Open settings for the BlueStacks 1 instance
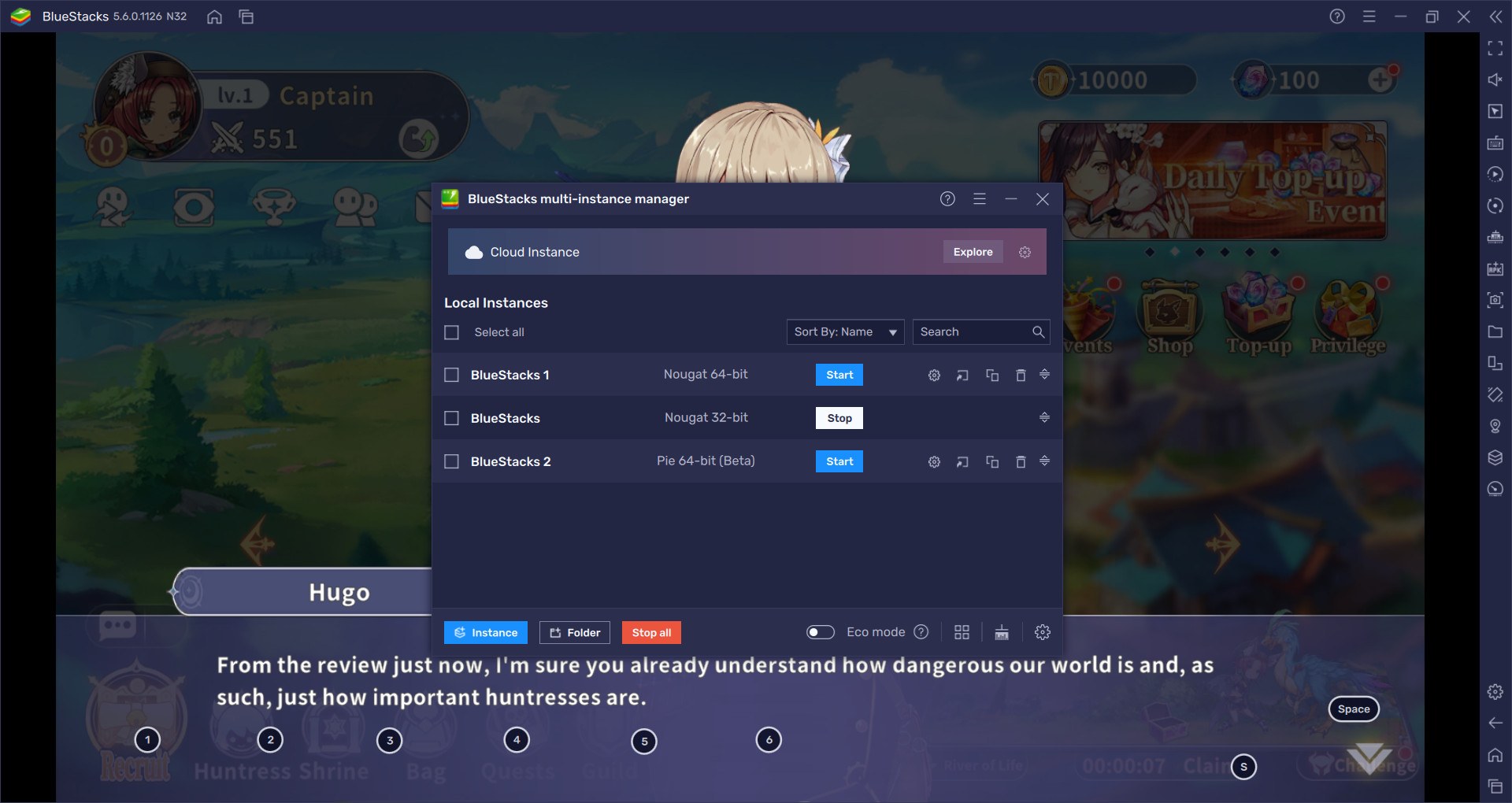1512x803 pixels. [x=934, y=376]
